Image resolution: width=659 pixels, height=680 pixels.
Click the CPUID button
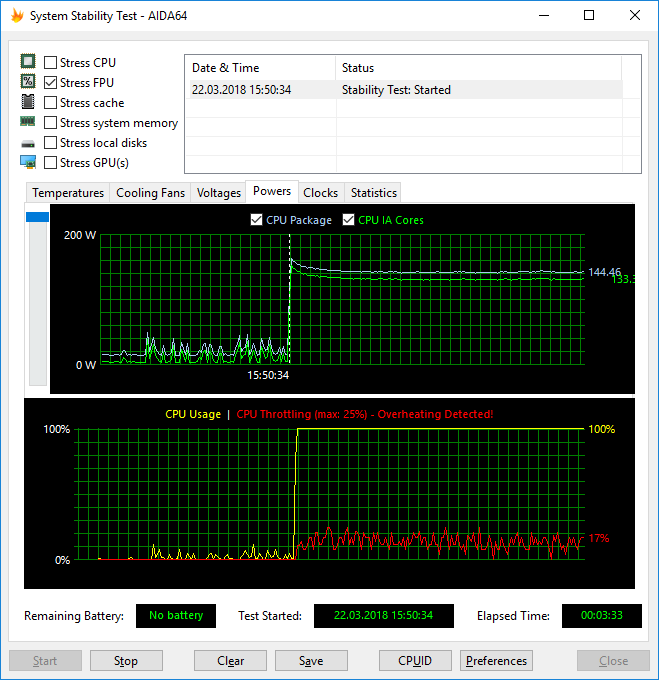[x=415, y=660]
